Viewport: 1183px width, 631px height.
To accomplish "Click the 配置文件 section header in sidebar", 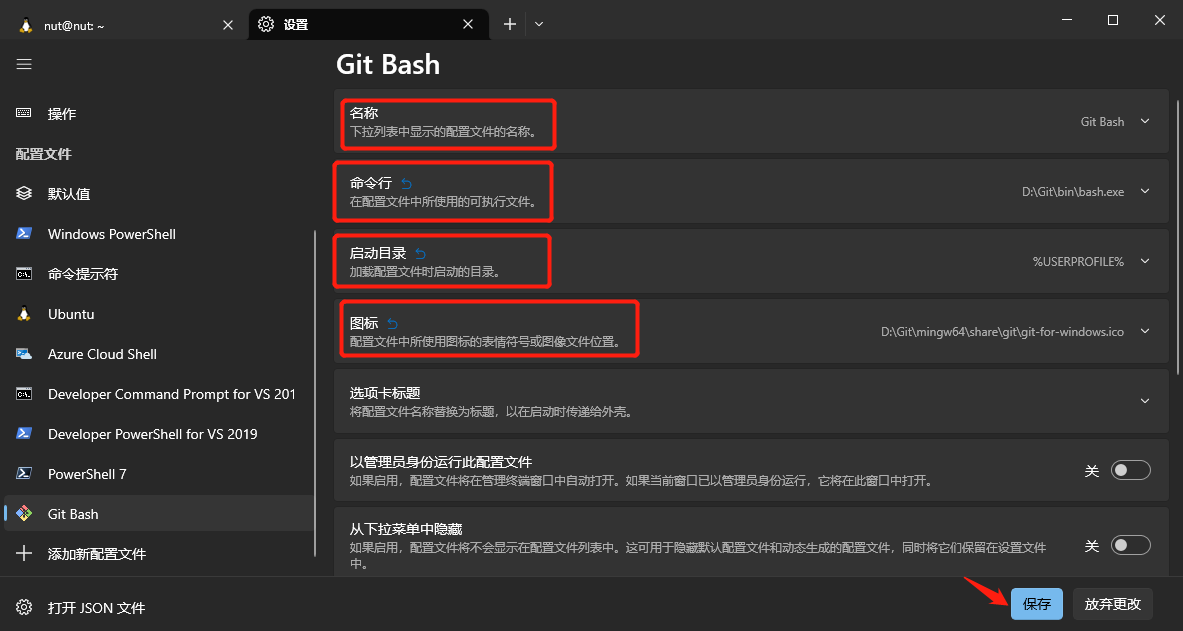I will coord(44,154).
